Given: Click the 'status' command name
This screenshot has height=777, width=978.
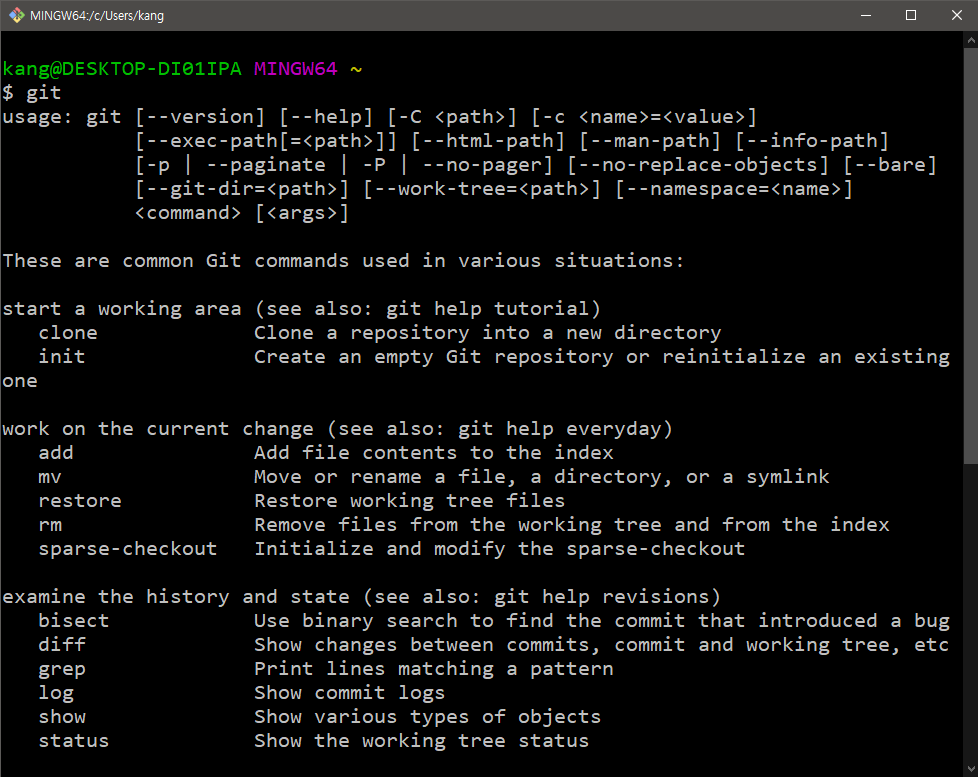Looking at the screenshot, I should [x=74, y=741].
